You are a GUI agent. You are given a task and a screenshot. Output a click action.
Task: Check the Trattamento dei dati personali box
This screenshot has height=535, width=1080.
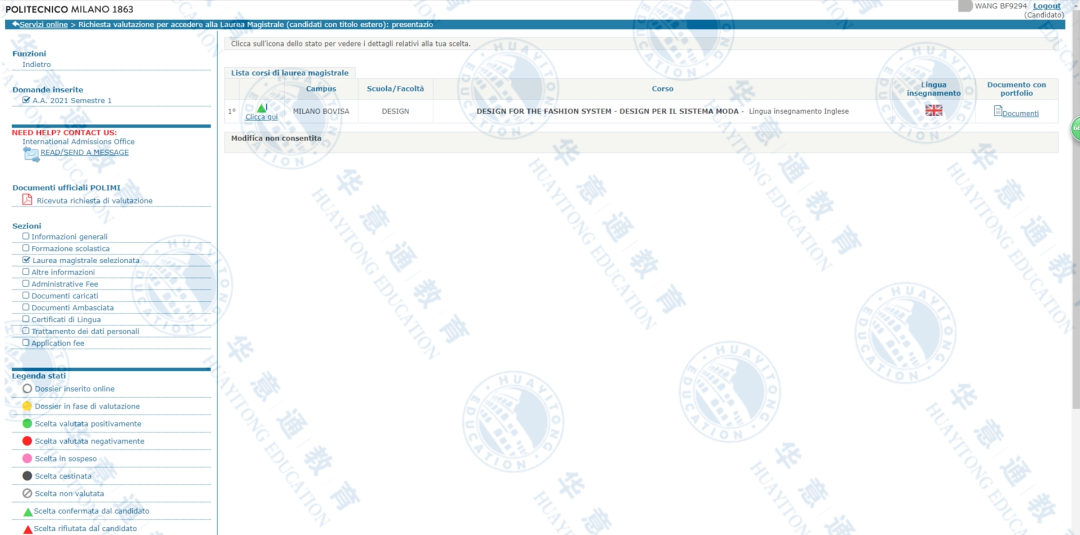[26, 331]
